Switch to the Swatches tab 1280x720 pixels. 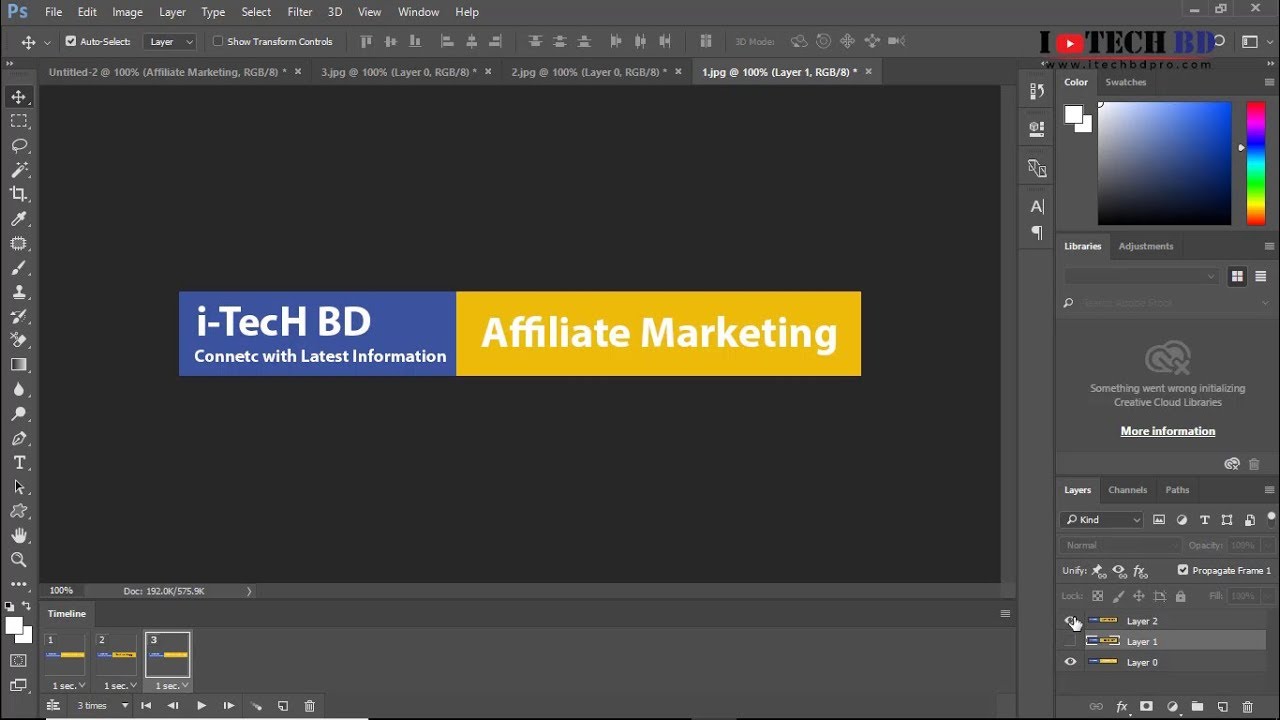pyautogui.click(x=1125, y=82)
